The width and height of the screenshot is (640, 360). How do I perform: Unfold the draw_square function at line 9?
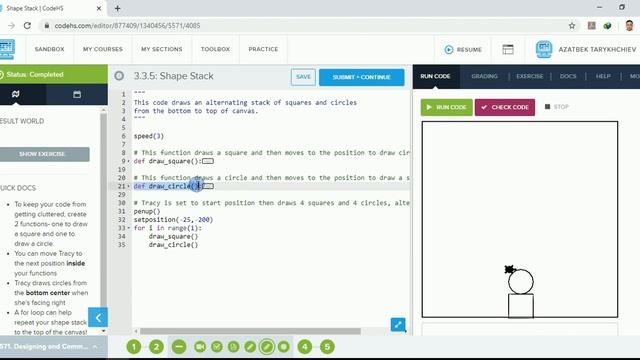coord(129,161)
